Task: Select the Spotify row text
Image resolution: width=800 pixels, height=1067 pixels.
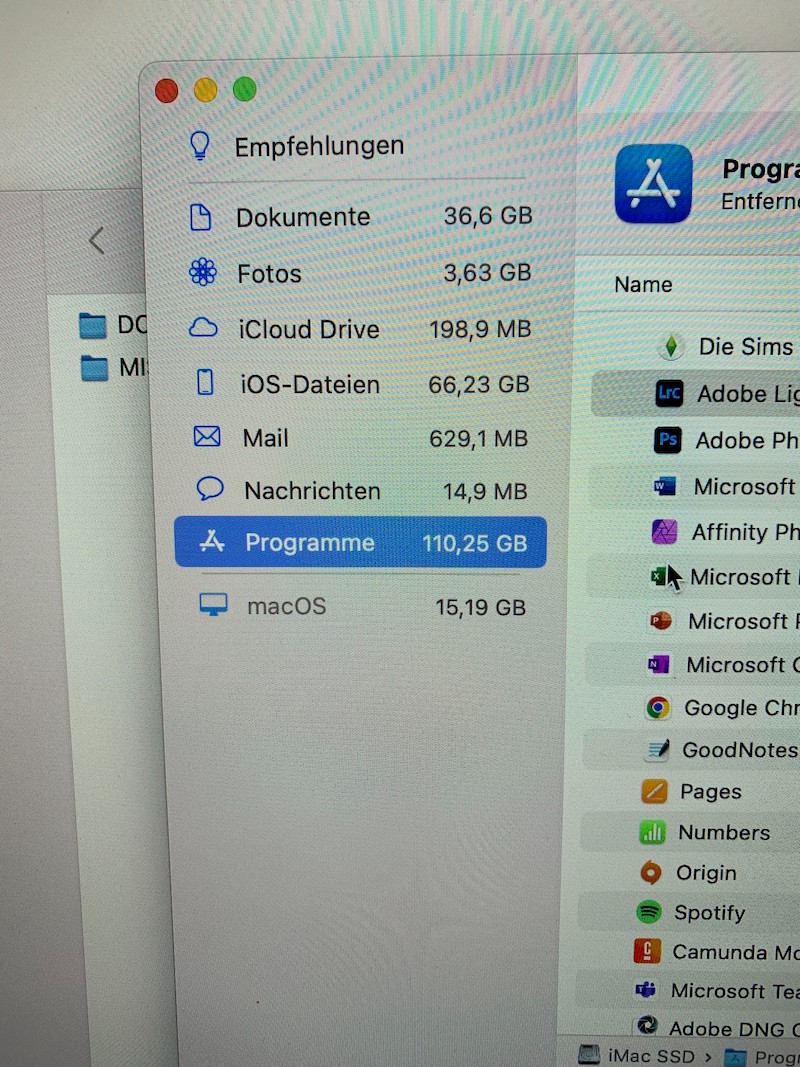Action: 709,913
